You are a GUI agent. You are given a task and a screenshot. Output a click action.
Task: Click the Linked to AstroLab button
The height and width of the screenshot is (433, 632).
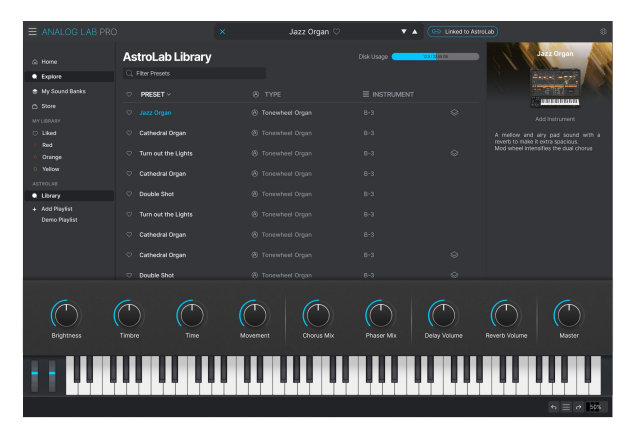point(462,31)
